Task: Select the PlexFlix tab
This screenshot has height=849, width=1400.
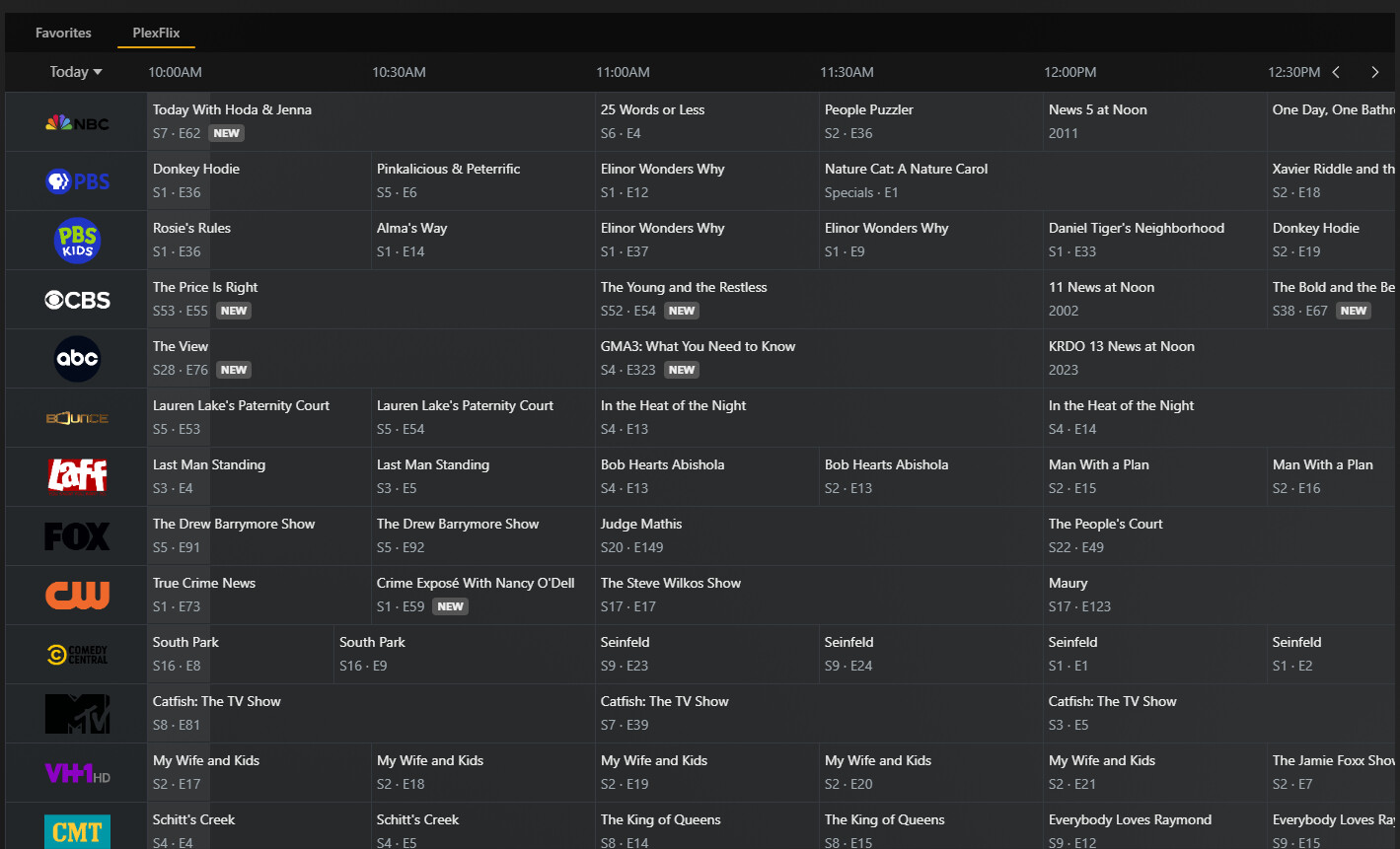Action: (156, 33)
